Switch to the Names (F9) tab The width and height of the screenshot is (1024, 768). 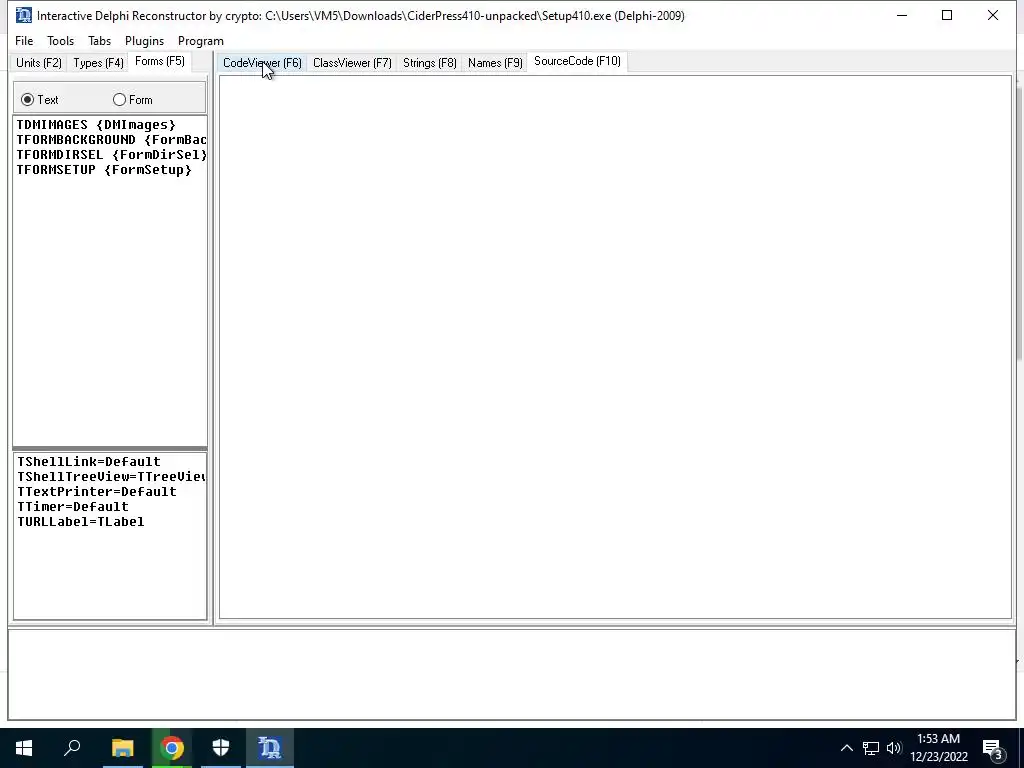495,63
